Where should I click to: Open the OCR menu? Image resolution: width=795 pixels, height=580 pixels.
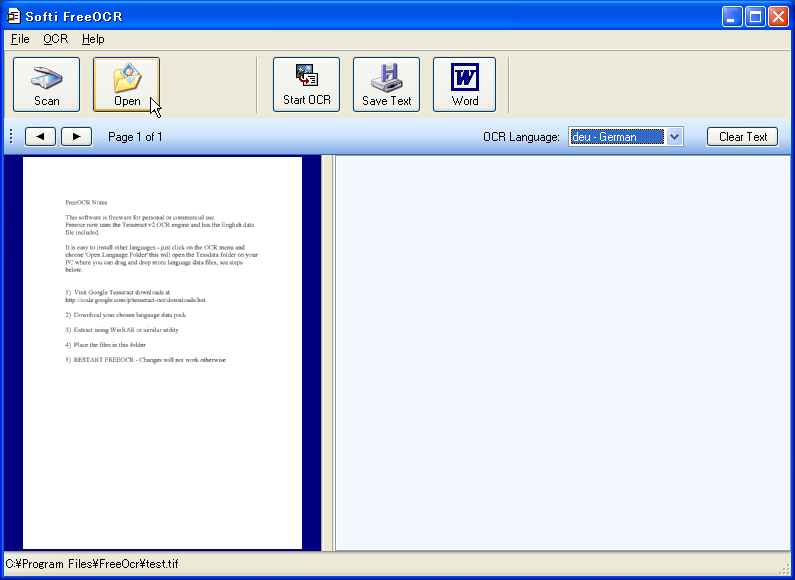click(55, 39)
